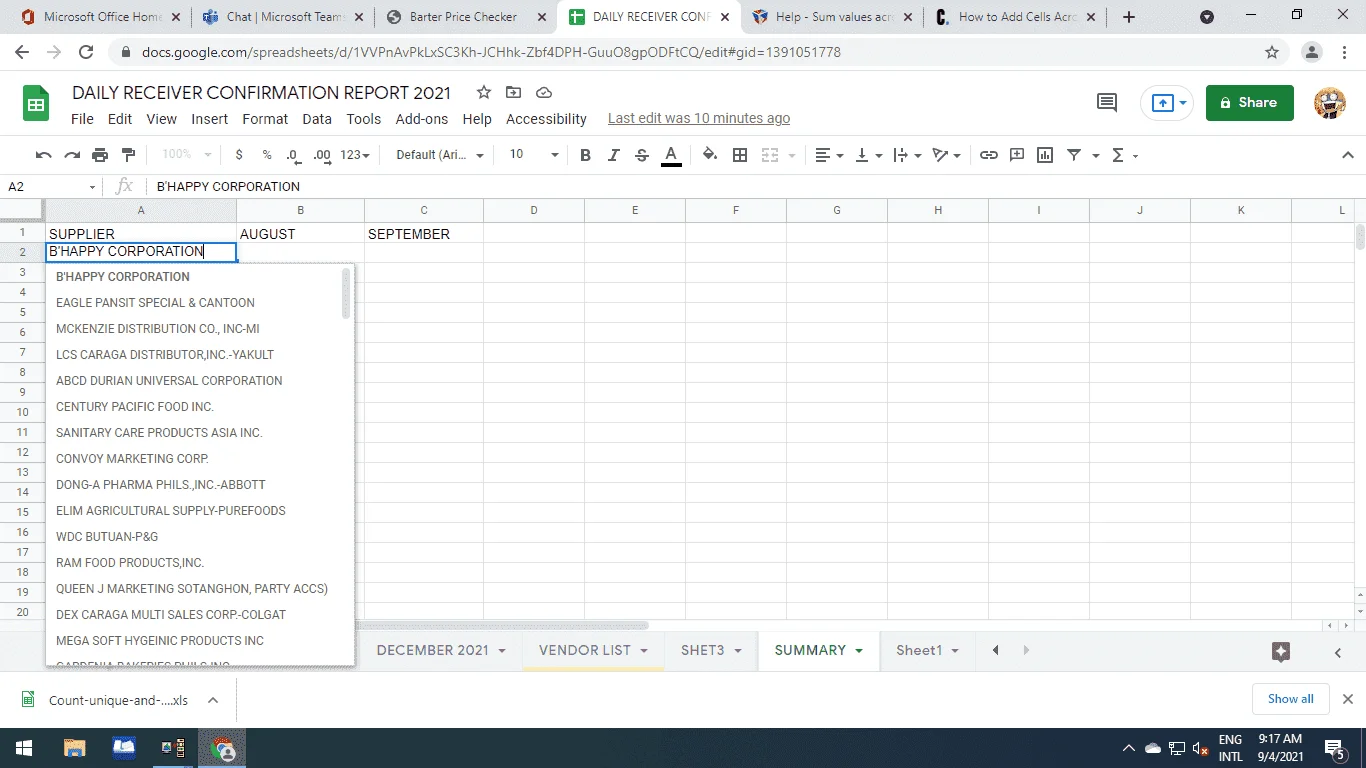
Task: Undo the last action in toolbar
Action: (x=44, y=155)
